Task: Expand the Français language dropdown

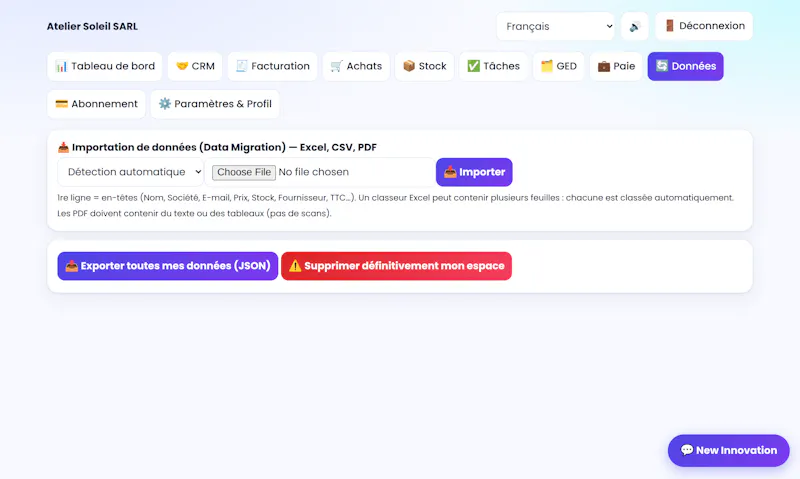Action: click(556, 26)
